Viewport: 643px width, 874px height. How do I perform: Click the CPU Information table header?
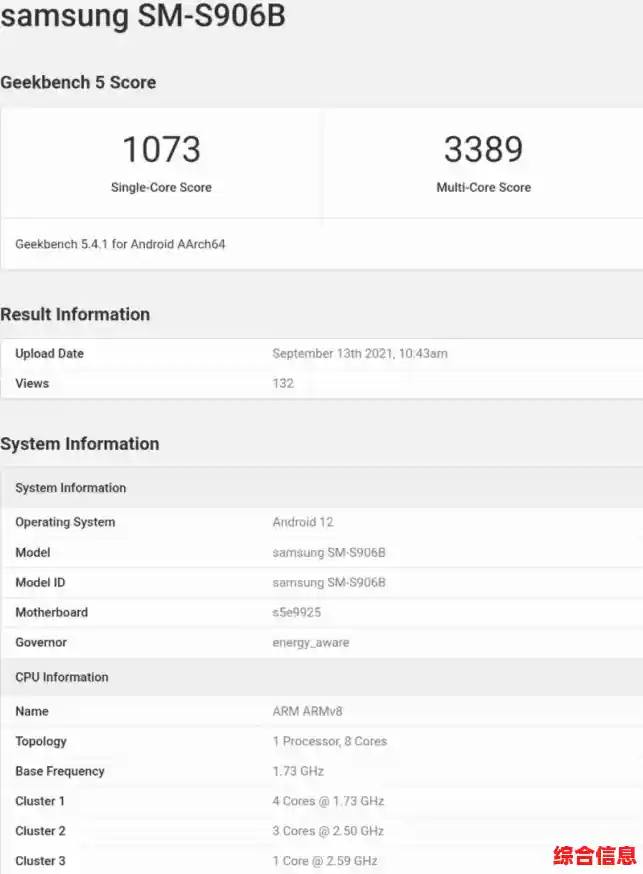point(62,677)
